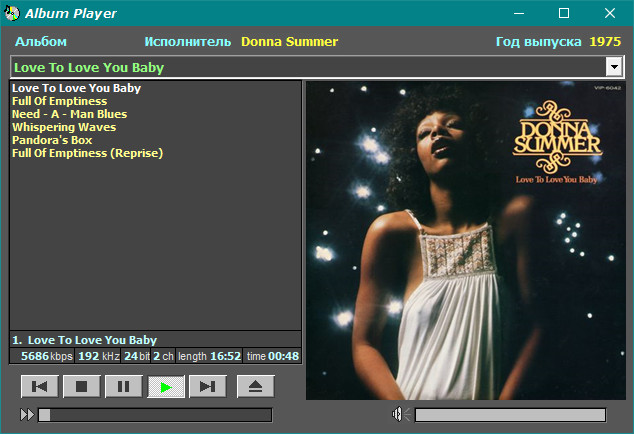634x434 pixels.
Task: Click the '192 kHz' sample rate field
Action: click(98, 356)
